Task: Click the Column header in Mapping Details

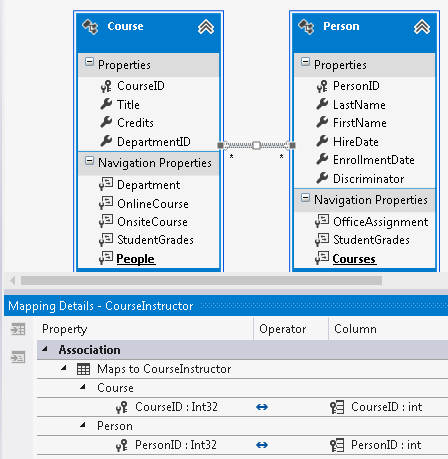Action: [355, 329]
